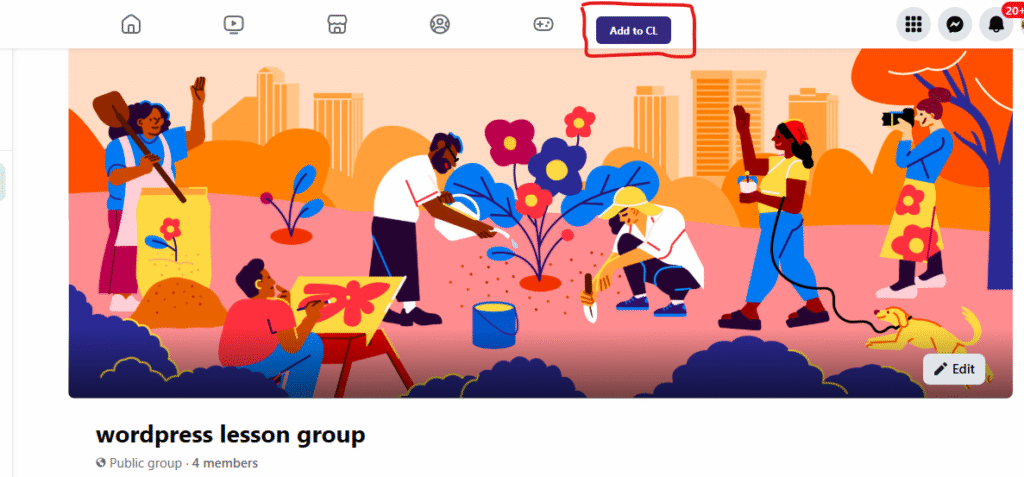This screenshot has width=1024, height=477.
Task: Open Messenger chats icon
Action: [x=954, y=25]
